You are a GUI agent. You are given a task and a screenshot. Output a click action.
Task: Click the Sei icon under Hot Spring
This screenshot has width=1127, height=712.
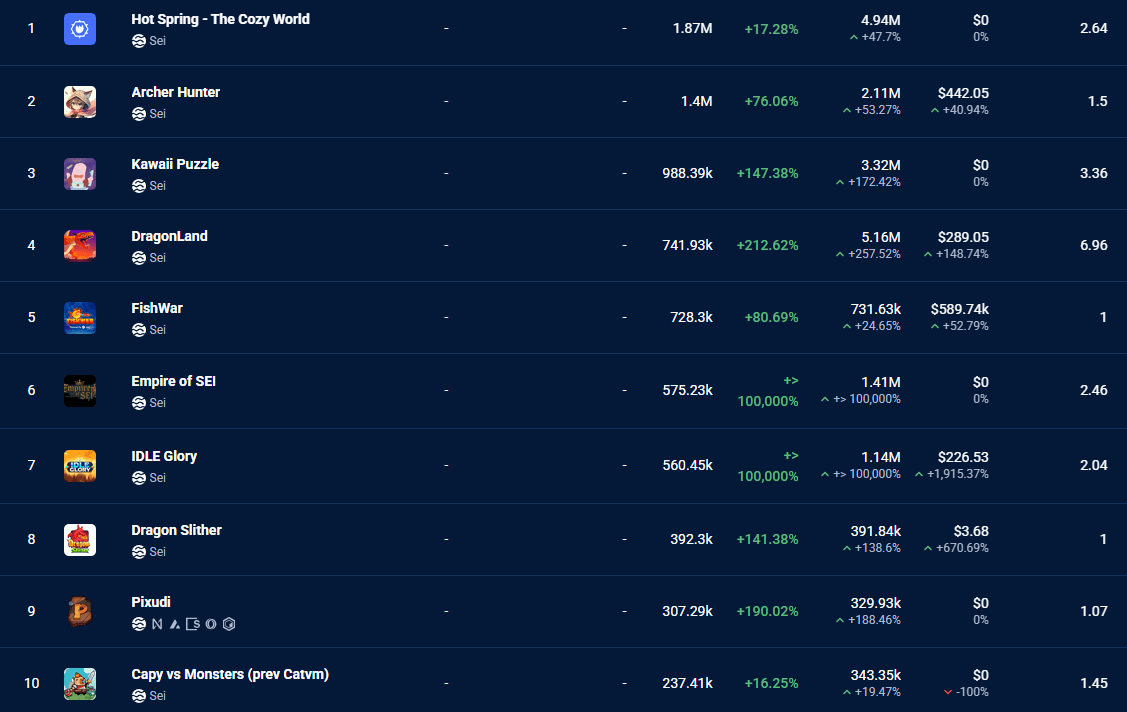coord(138,41)
